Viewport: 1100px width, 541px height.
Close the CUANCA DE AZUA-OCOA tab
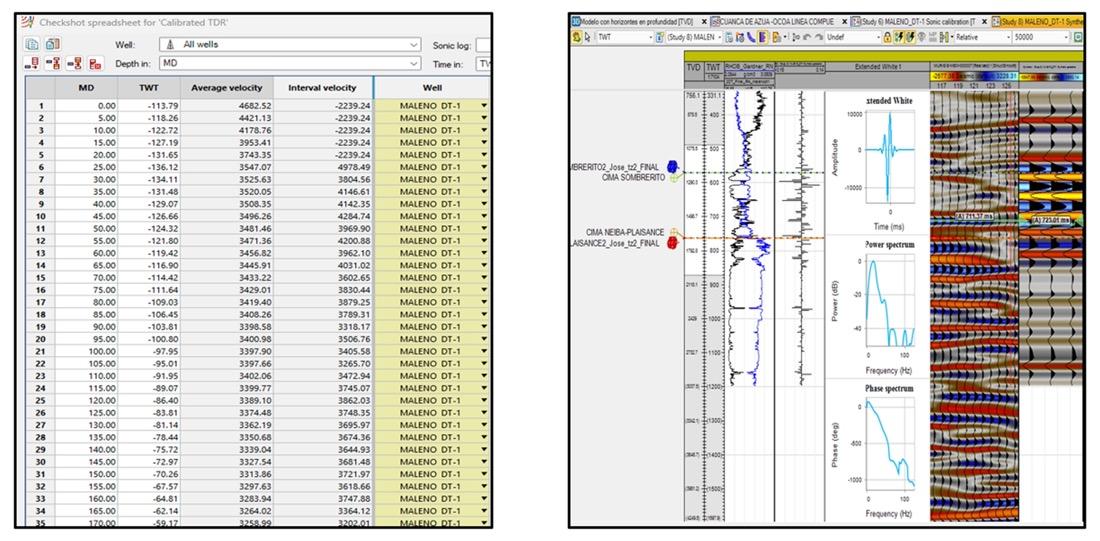click(x=845, y=22)
